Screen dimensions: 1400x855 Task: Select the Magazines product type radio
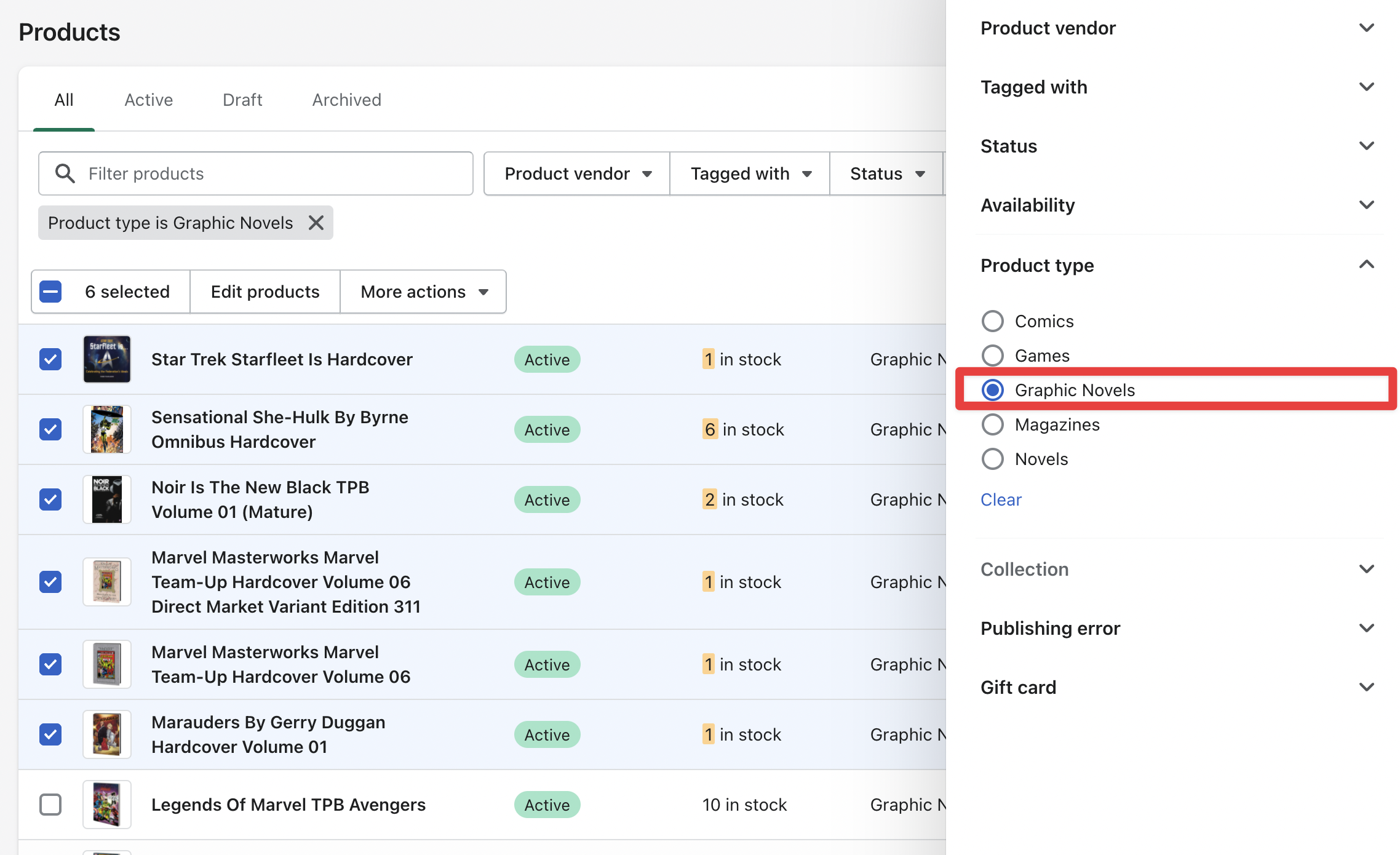[993, 424]
